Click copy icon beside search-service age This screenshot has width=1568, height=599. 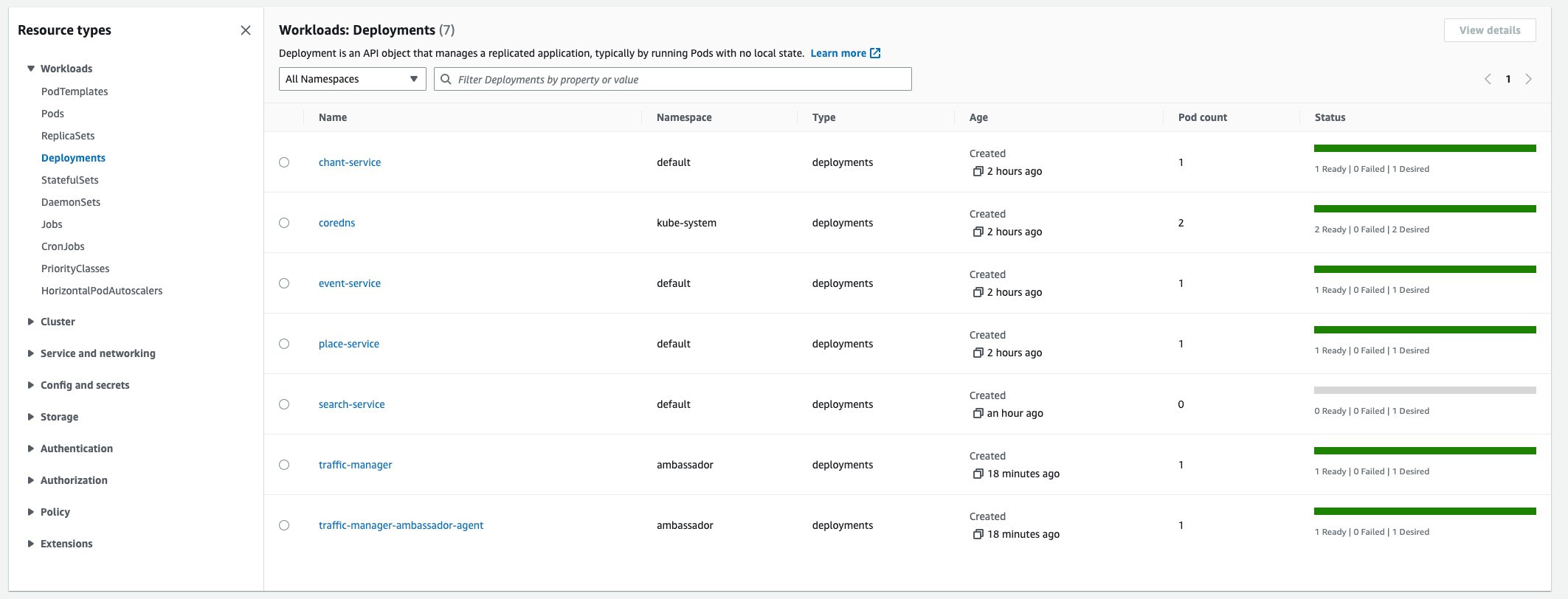[978, 413]
